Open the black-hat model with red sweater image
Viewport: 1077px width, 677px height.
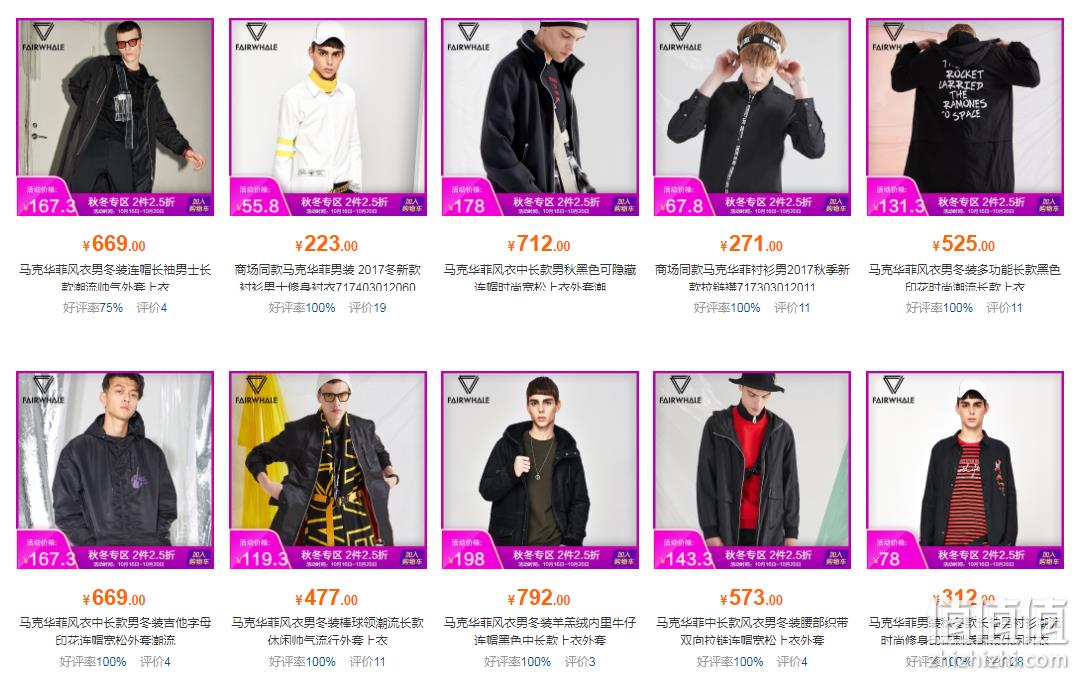[x=752, y=470]
